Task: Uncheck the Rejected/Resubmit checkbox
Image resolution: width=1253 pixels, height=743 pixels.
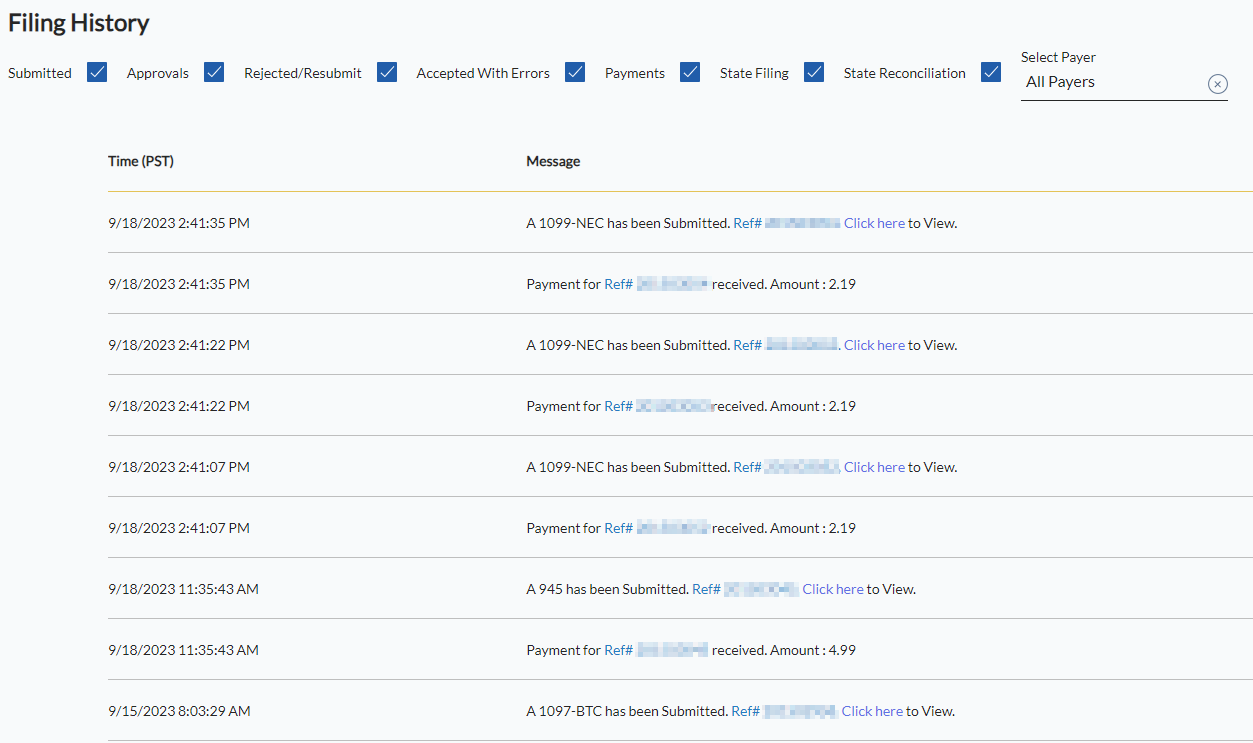Action: click(x=386, y=72)
